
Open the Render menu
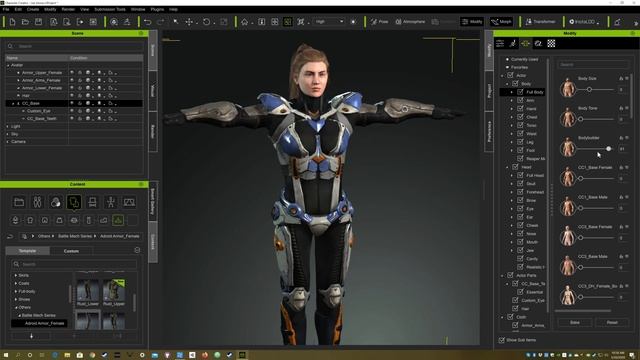pyautogui.click(x=68, y=9)
